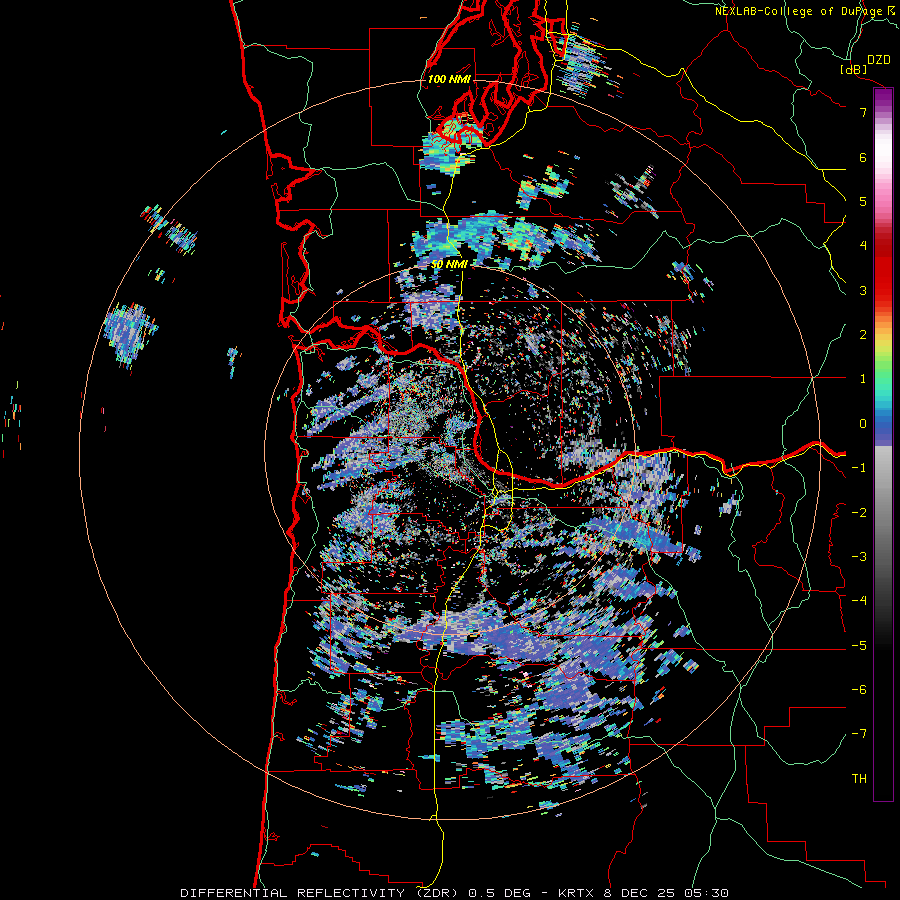900x900 pixels.
Task: Click the purple top of the color bar
Action: [x=883, y=99]
